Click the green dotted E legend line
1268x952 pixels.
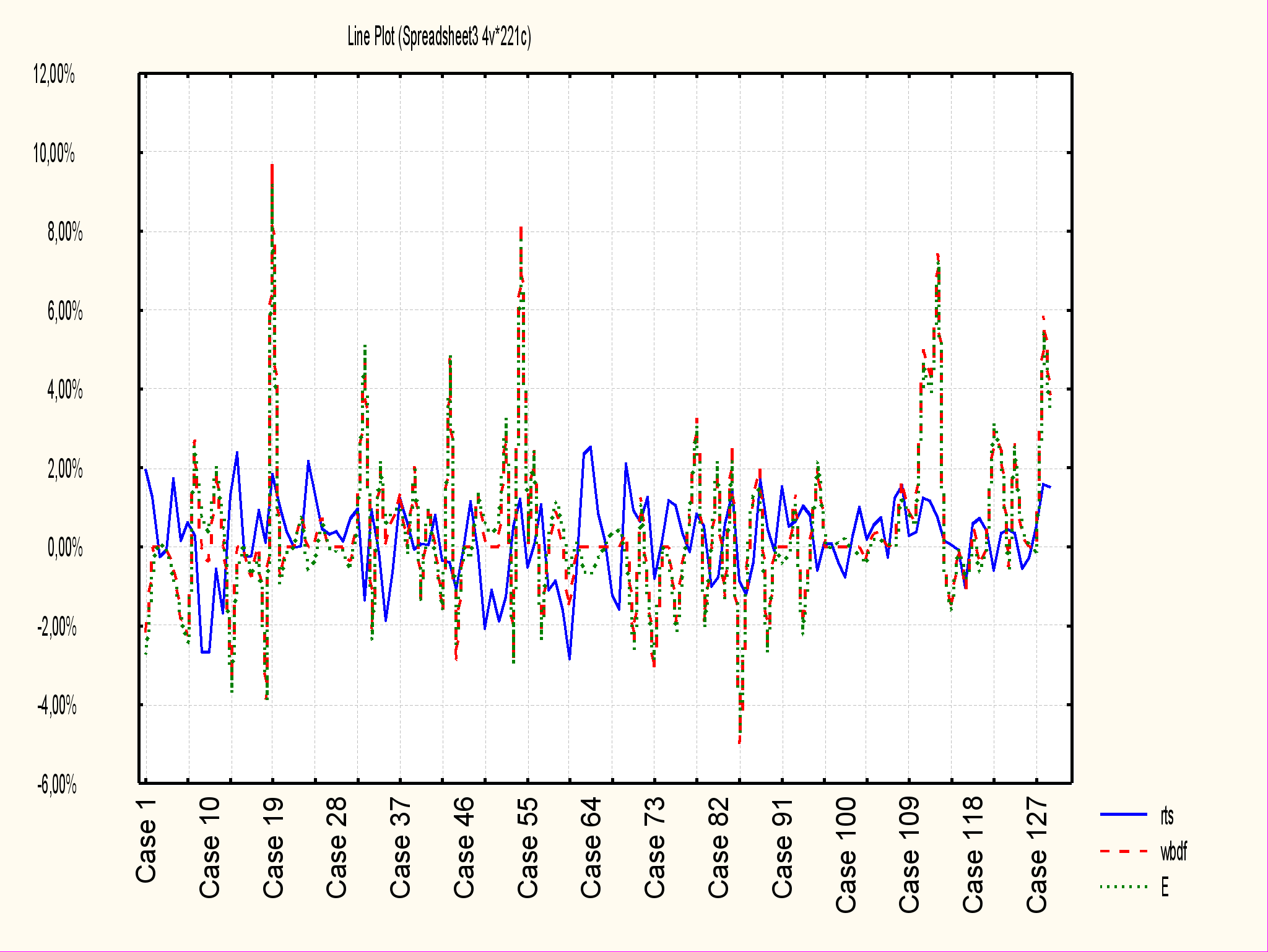pos(1124,887)
